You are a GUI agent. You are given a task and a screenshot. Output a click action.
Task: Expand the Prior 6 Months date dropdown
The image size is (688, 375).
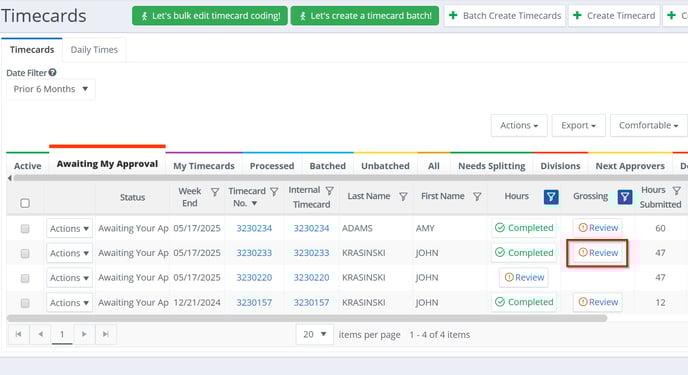(x=51, y=89)
